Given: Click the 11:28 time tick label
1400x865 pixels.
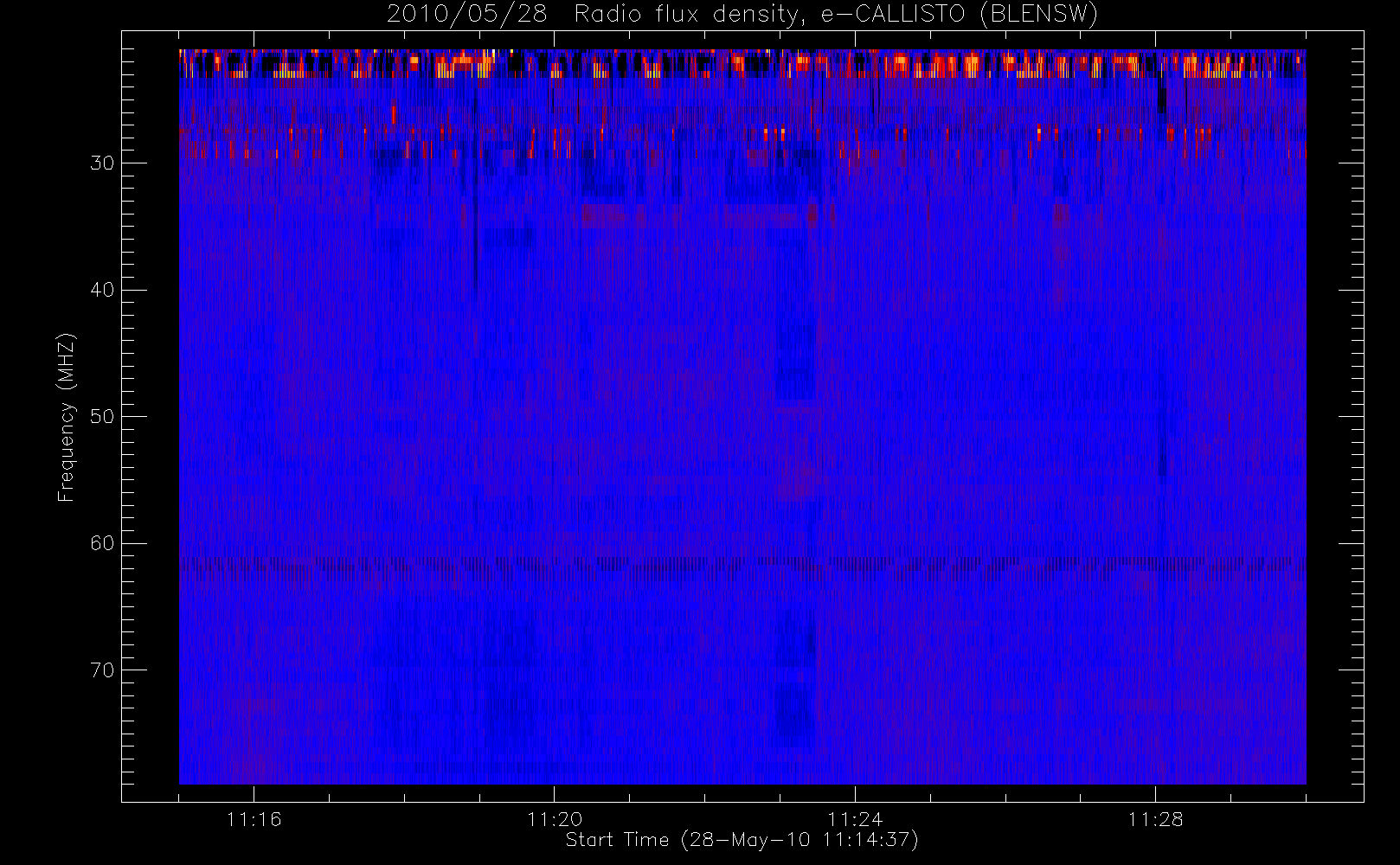Looking at the screenshot, I should click(x=1155, y=819).
